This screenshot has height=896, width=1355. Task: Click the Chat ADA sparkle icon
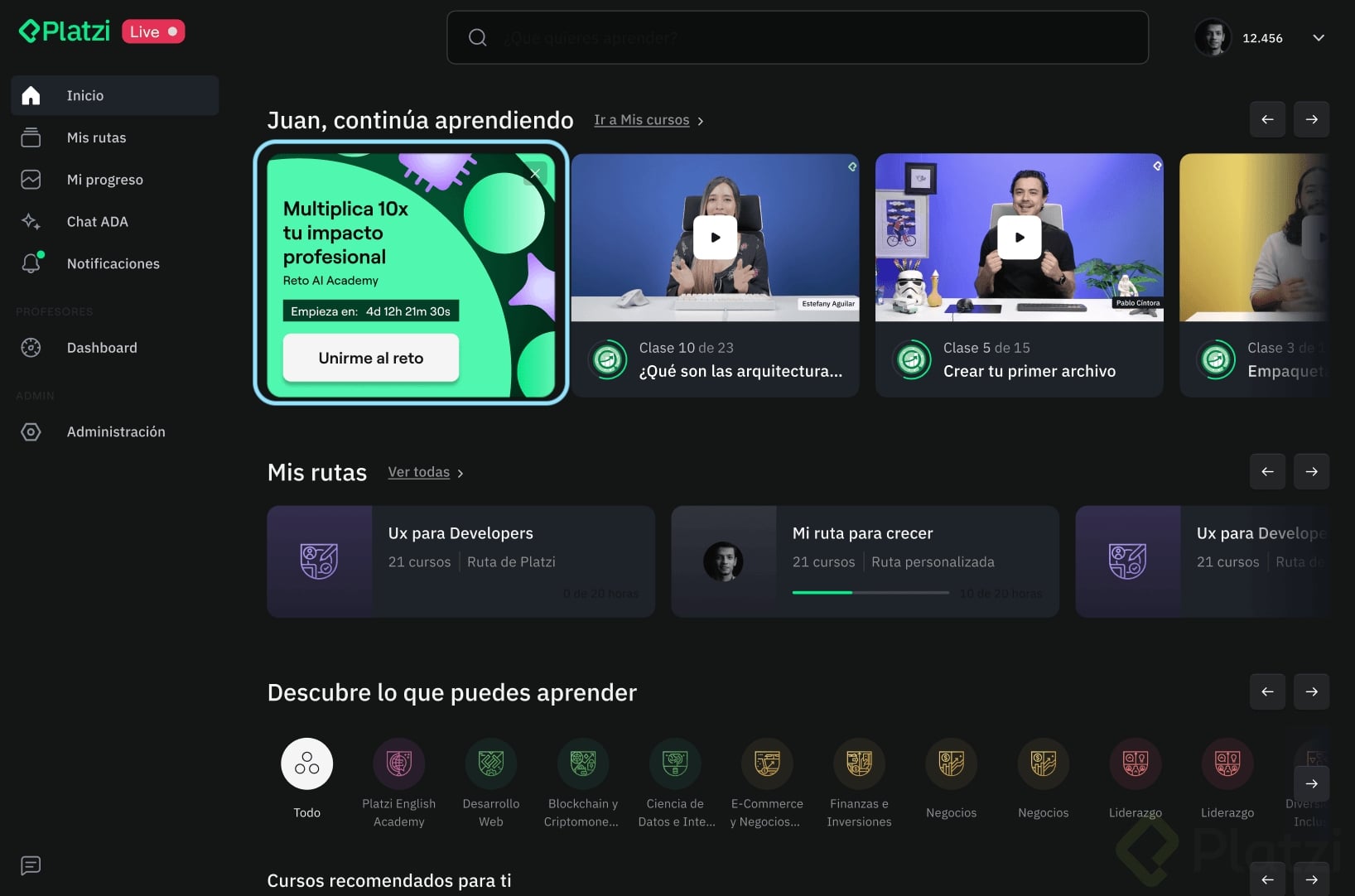(x=31, y=221)
